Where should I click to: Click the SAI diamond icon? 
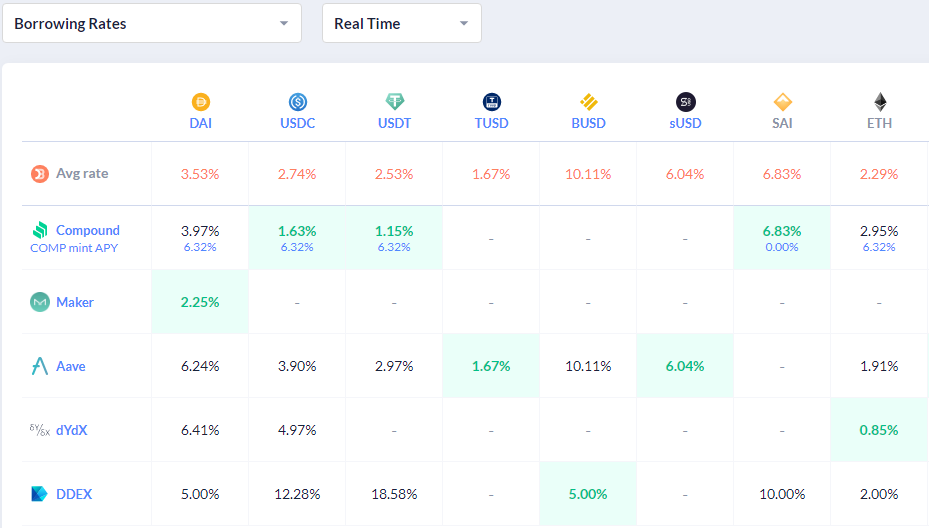tap(783, 102)
